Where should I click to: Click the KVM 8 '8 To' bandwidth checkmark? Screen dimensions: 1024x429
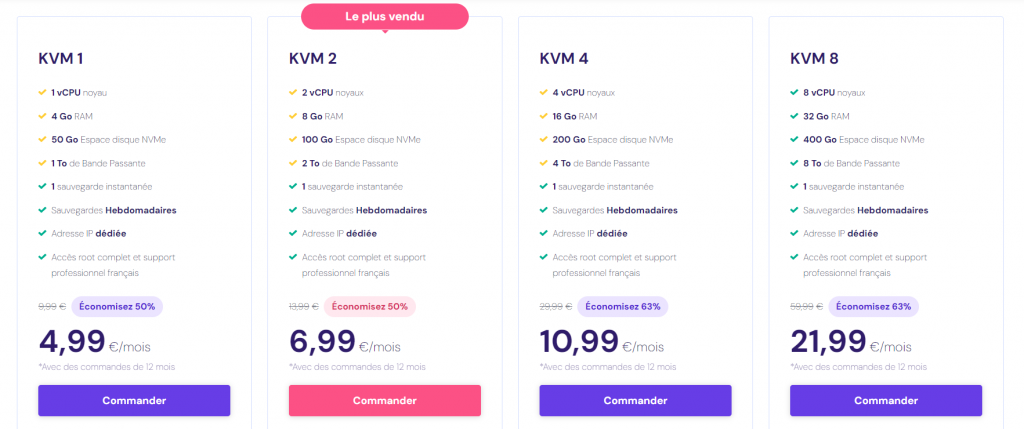pyautogui.click(x=794, y=163)
